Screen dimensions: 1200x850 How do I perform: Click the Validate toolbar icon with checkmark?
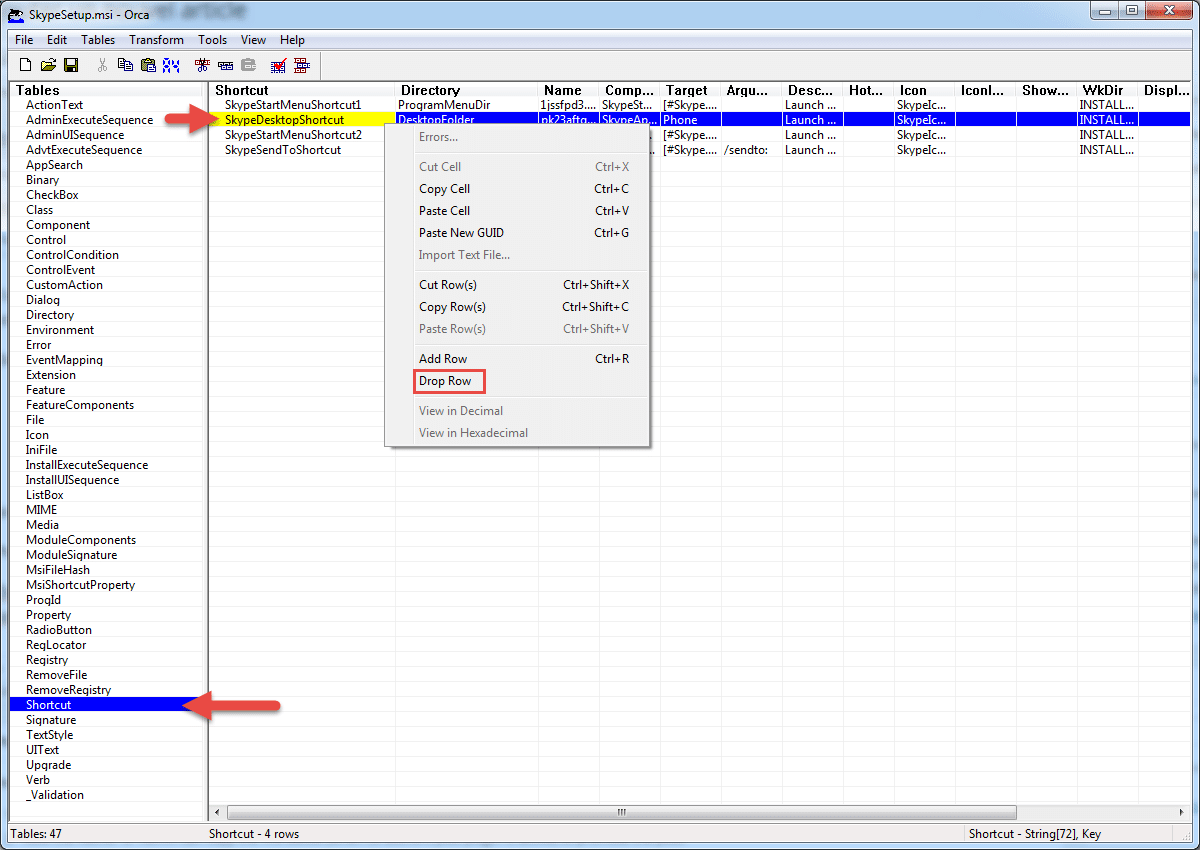279,65
